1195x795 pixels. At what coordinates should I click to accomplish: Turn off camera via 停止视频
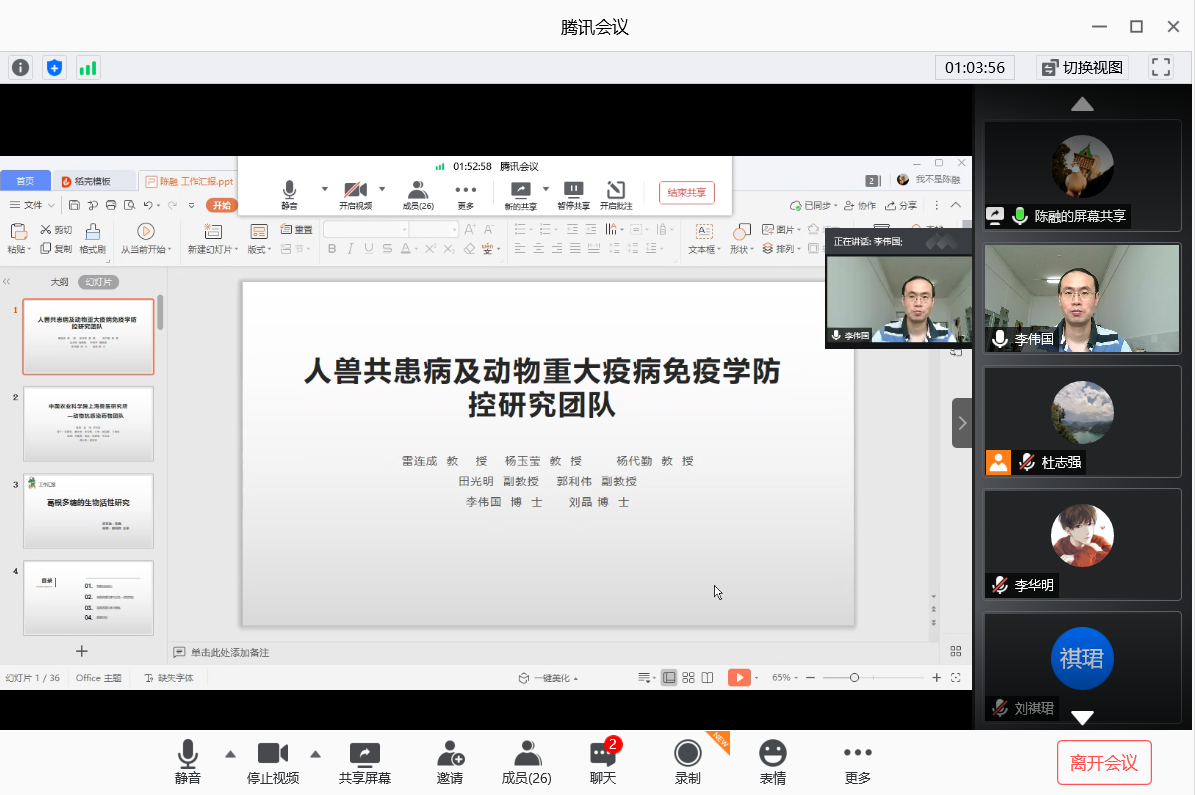(x=273, y=763)
